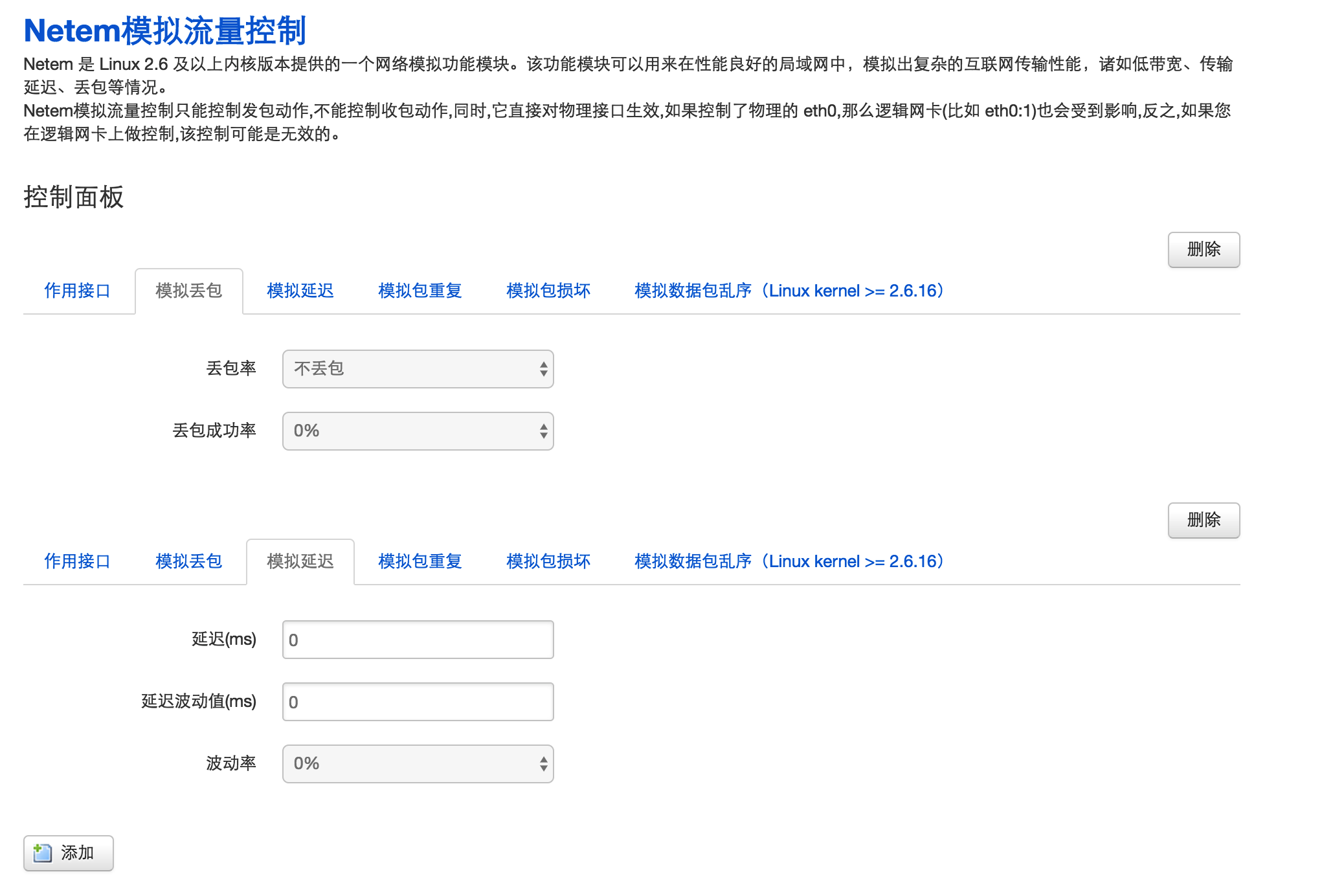Image resolution: width=1322 pixels, height=896 pixels.
Task: Open 模拟包重复 tab in second section
Action: click(420, 561)
